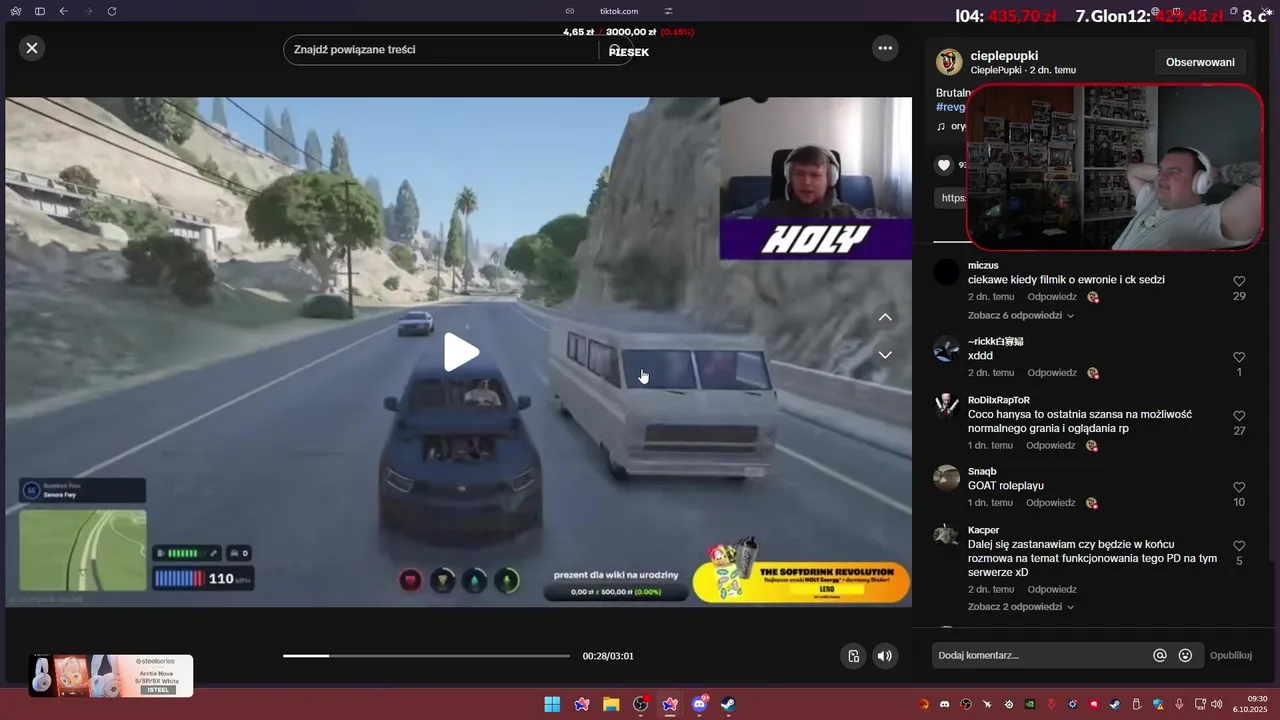Insert a mention with the @ icon
Screen dimensions: 1280x720
point(1160,656)
